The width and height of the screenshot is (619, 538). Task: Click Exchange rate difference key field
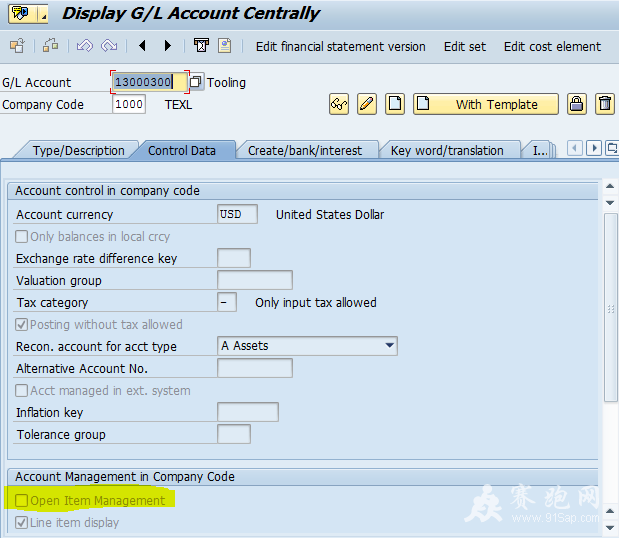click(234, 258)
